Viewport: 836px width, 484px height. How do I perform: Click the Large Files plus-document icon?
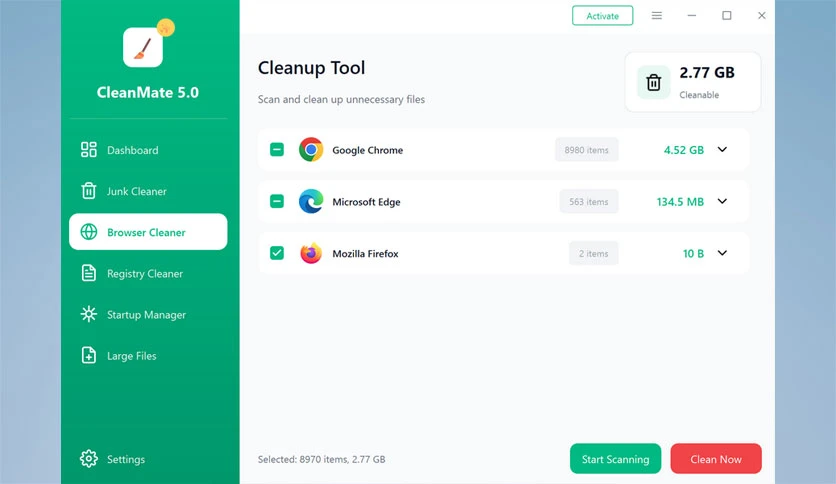click(89, 355)
